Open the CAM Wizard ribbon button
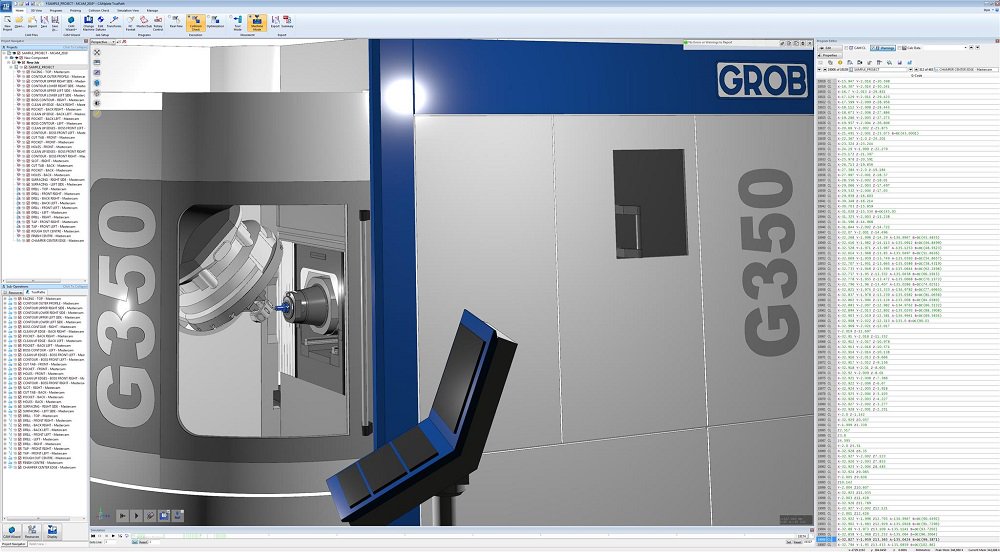This screenshot has width=1000, height=552. [x=71, y=24]
